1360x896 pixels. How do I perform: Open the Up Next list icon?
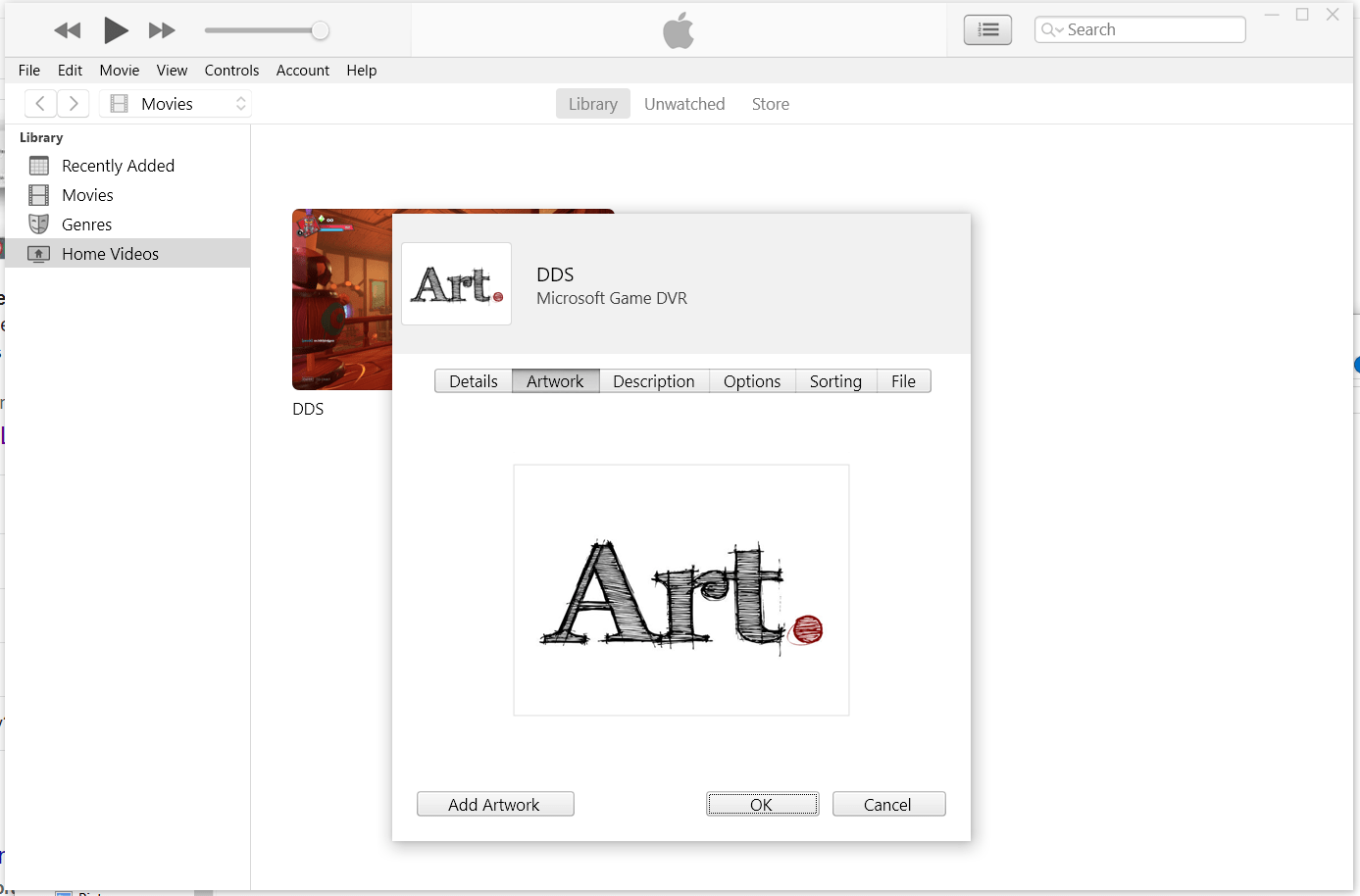(x=987, y=29)
